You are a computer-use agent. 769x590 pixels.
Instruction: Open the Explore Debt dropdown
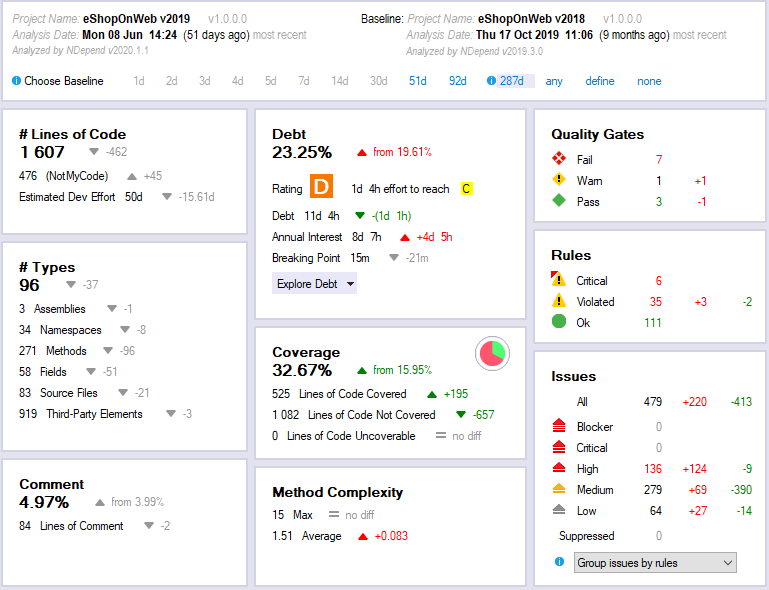click(x=314, y=283)
